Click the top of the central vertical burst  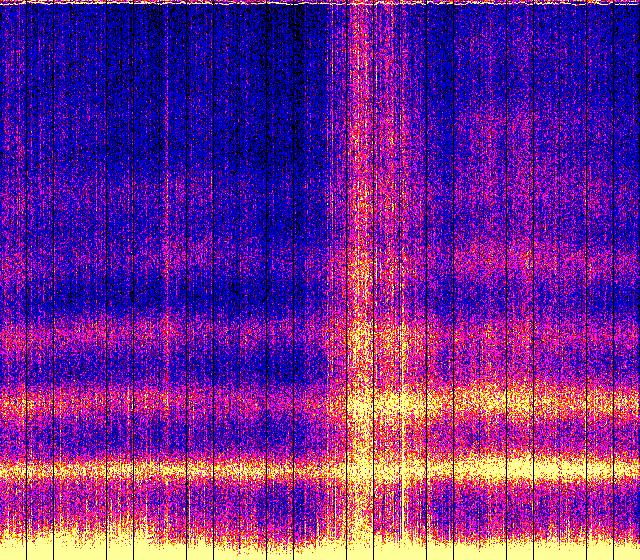point(360,20)
